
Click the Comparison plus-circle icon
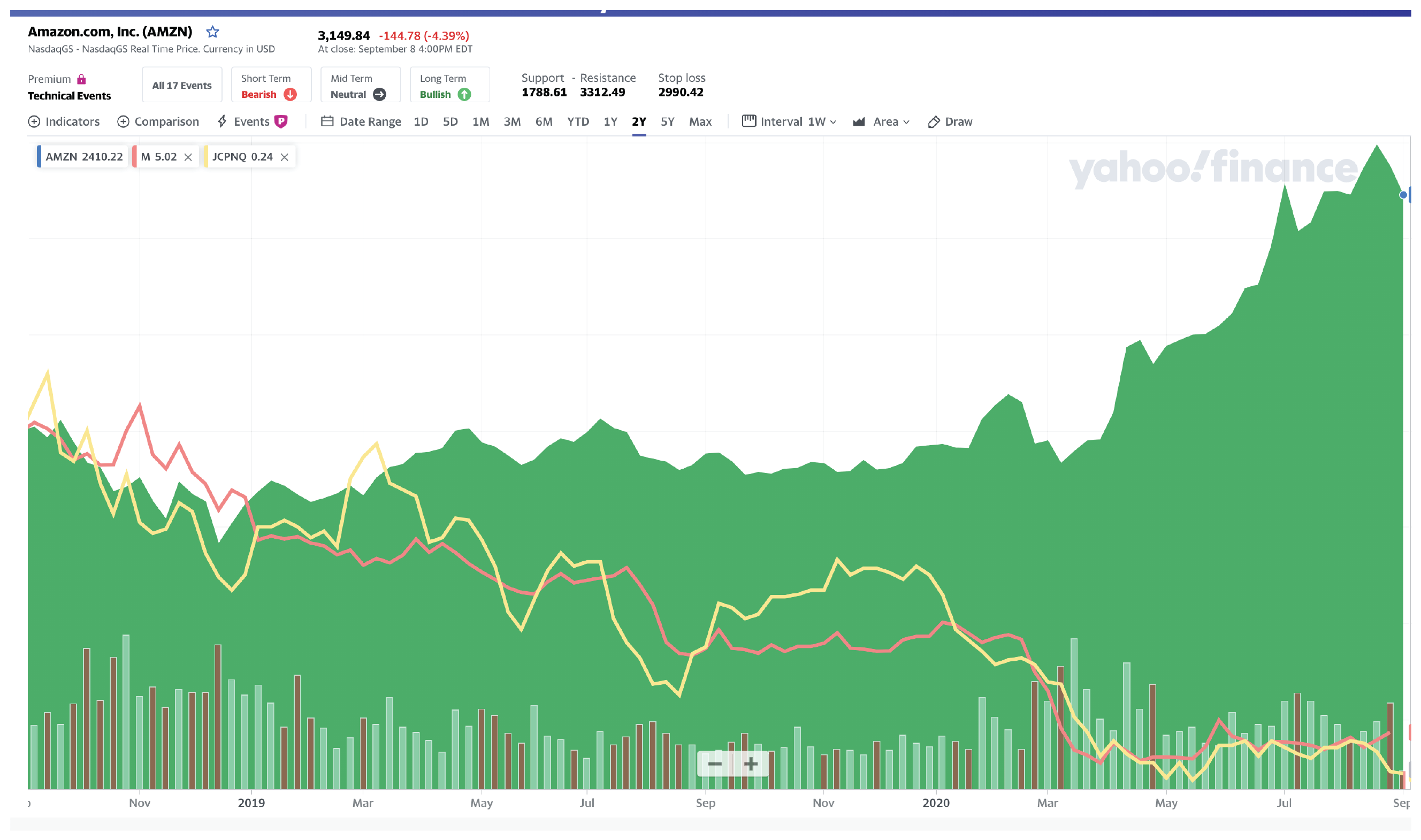(x=123, y=121)
